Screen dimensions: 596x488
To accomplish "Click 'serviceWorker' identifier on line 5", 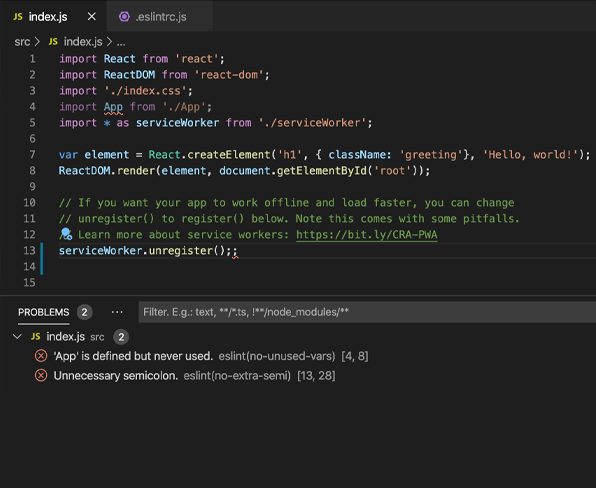I will pos(178,123).
